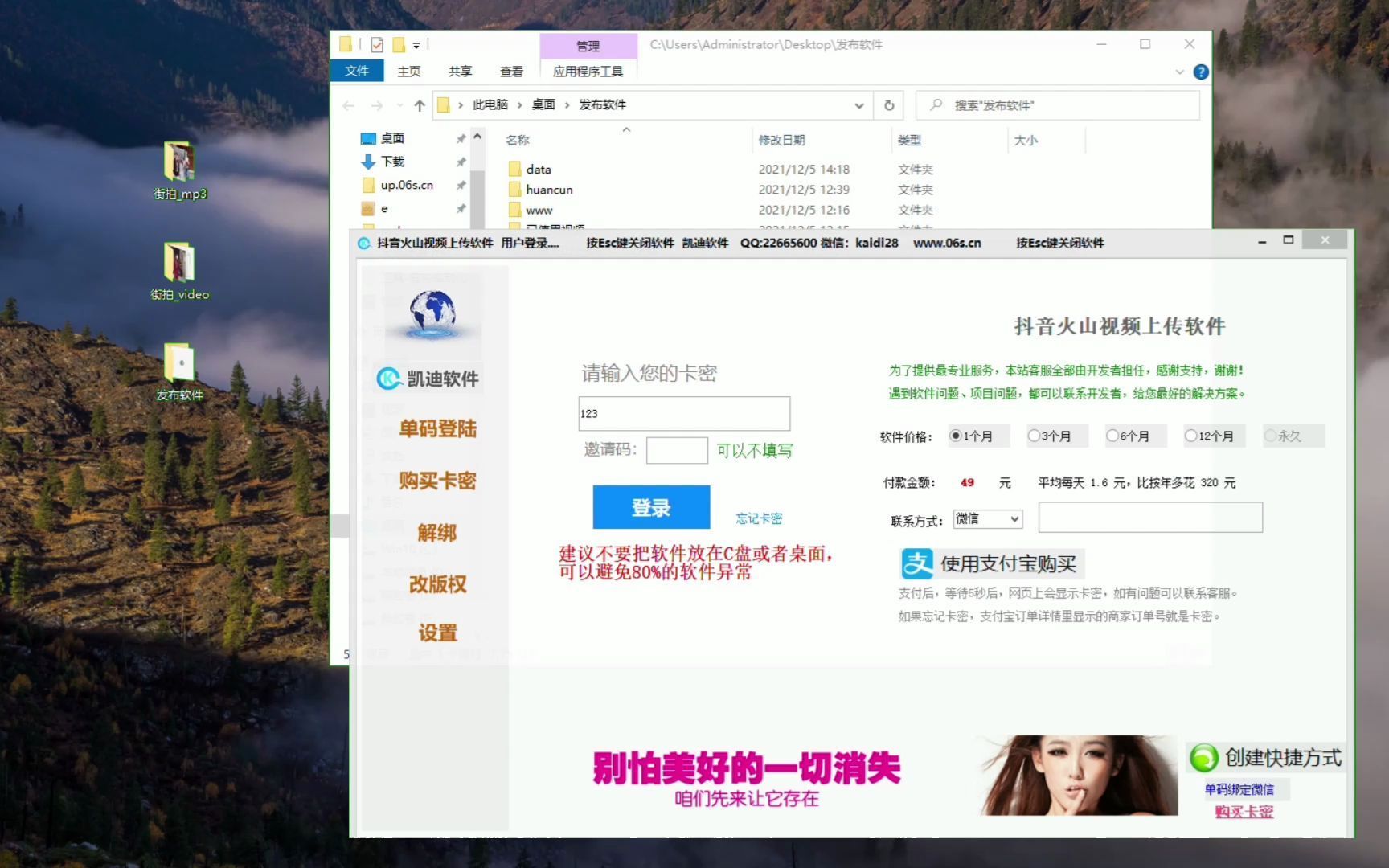Click the app icon in the 抖音火山 title bar

pos(364,243)
